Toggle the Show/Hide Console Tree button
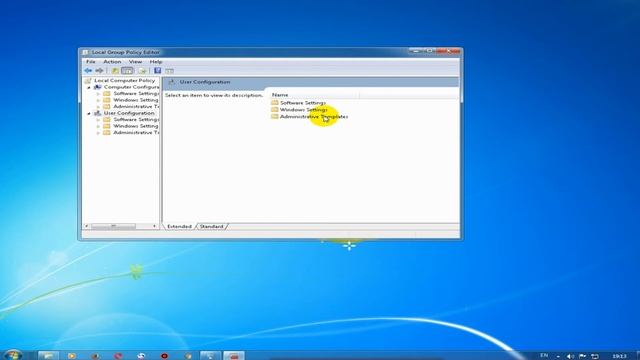The width and height of the screenshot is (640, 360). pos(127,71)
